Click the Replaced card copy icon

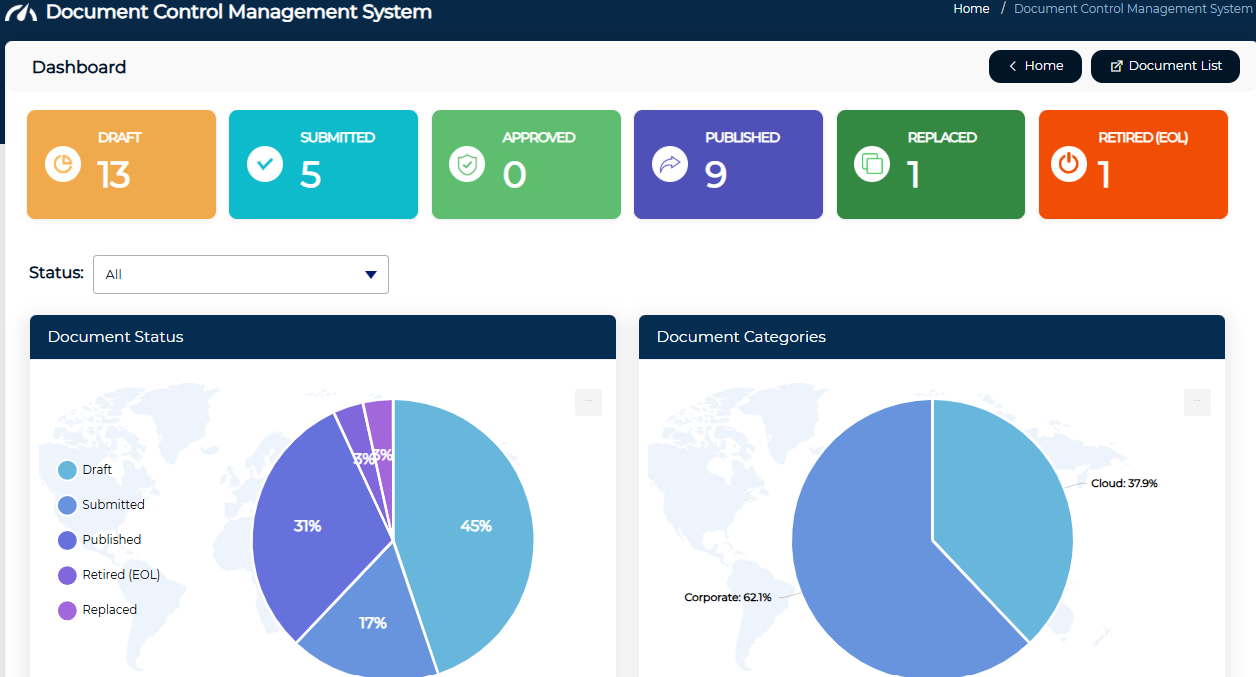872,163
